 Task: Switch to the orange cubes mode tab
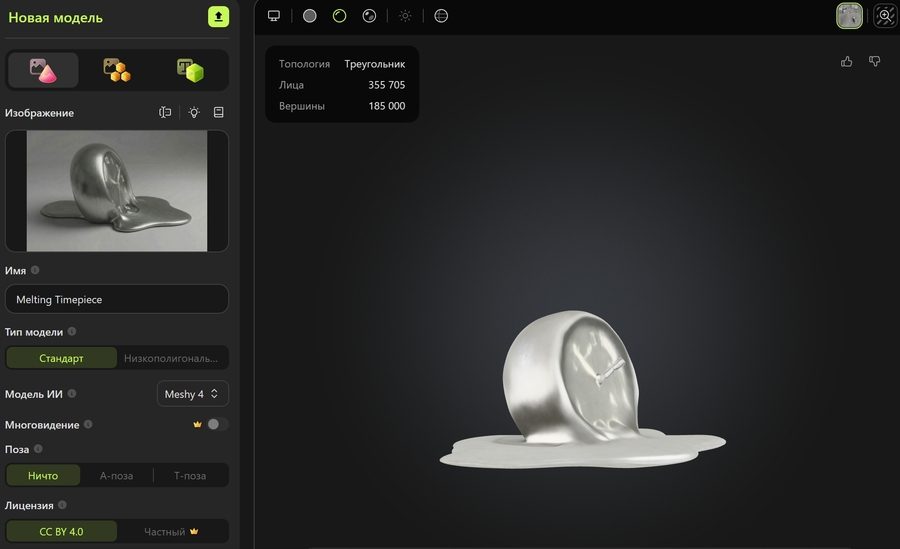(117, 70)
